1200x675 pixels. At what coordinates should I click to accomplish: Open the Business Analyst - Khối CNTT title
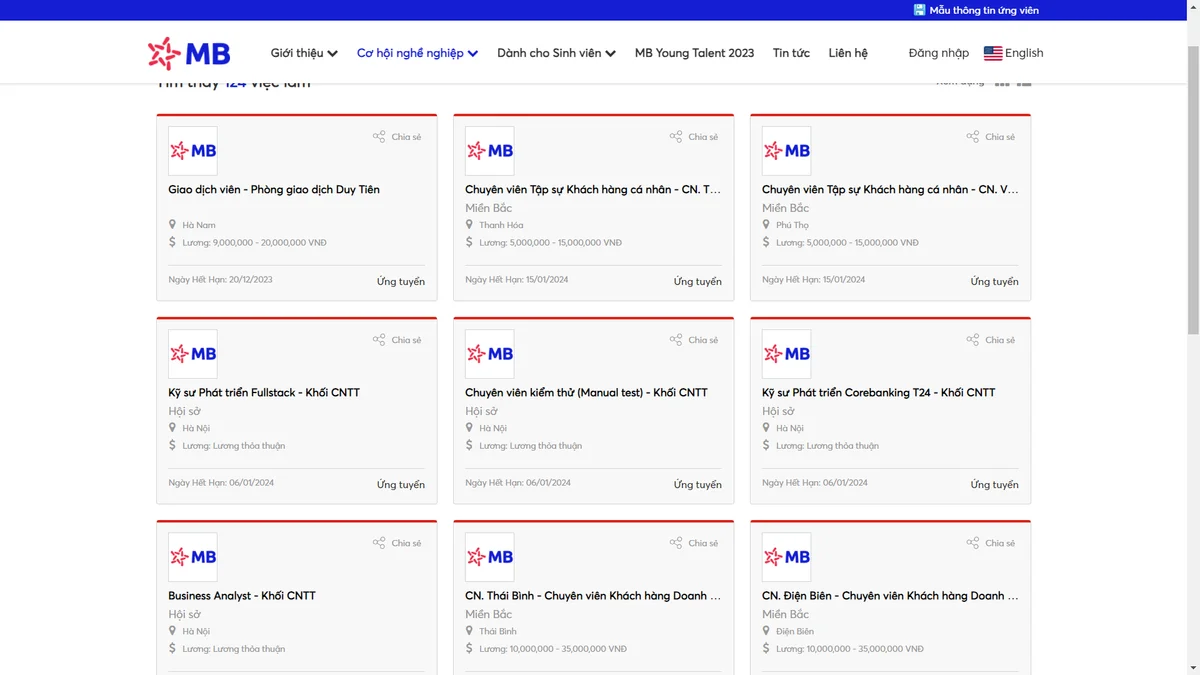242,595
